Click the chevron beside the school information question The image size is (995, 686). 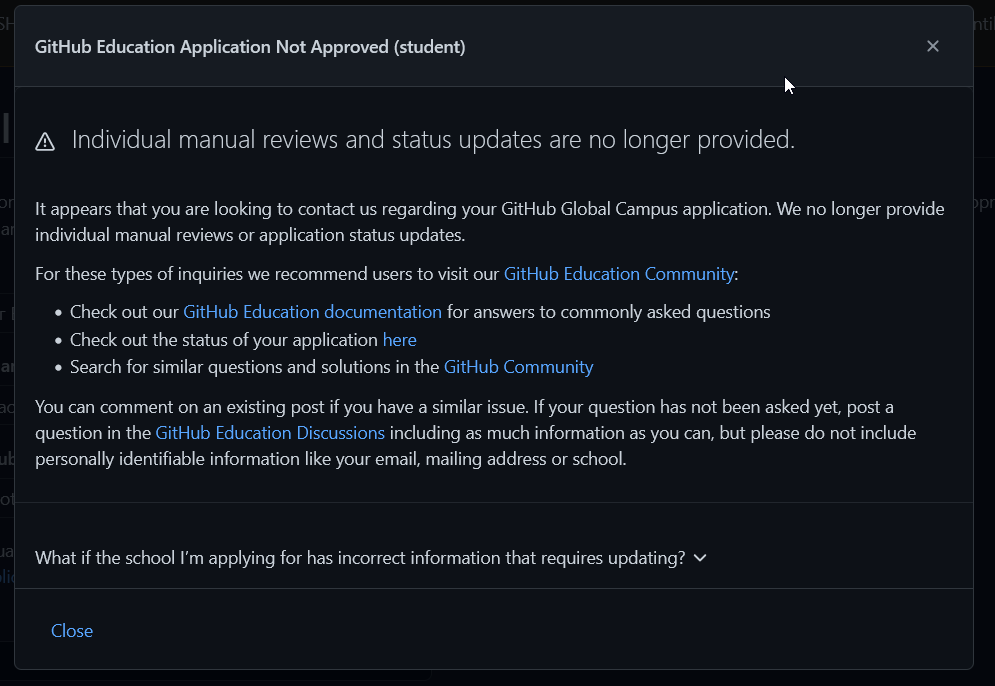click(700, 558)
